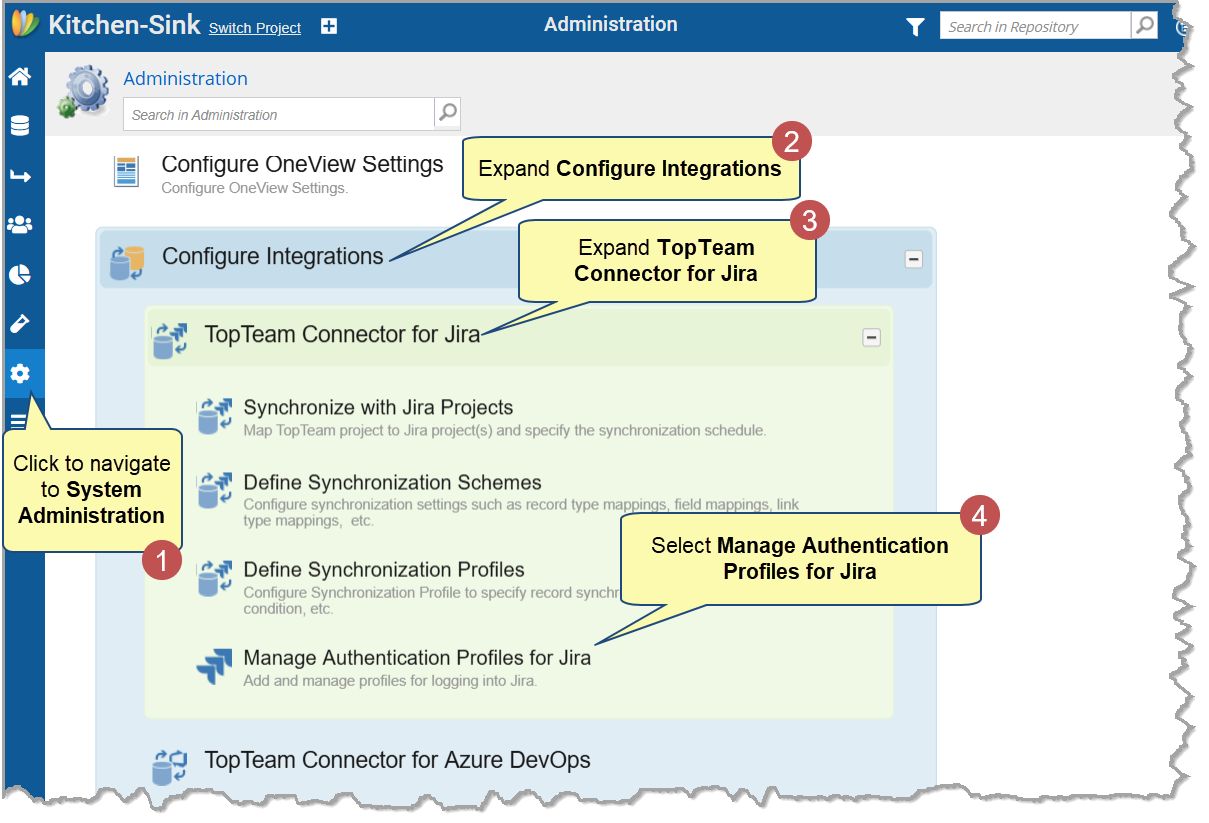The width and height of the screenshot is (1209, 823).
Task: Open Synchronize with Jira Projects
Action: [378, 407]
